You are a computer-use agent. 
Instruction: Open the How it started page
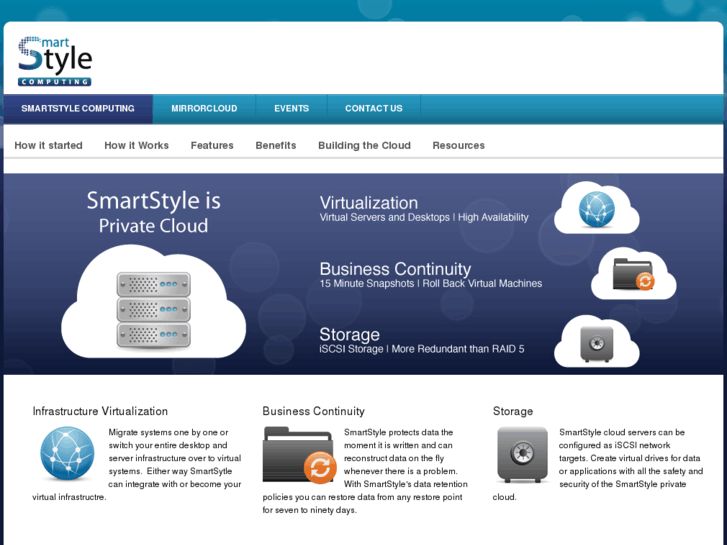click(48, 145)
